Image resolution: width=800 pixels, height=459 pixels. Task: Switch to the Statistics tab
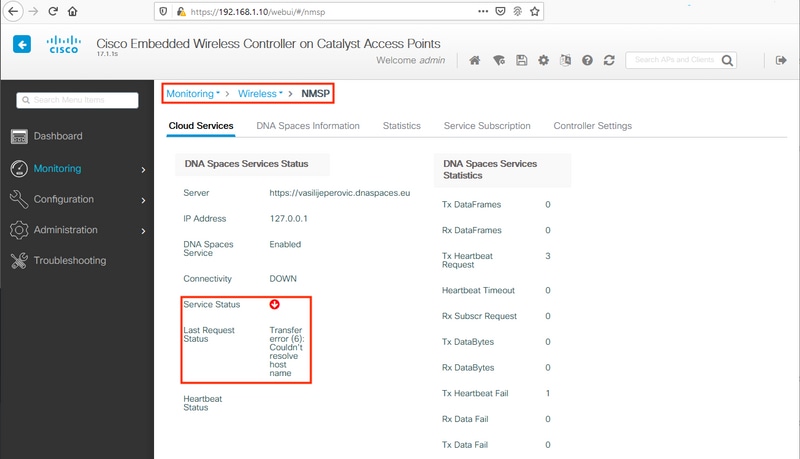402,126
